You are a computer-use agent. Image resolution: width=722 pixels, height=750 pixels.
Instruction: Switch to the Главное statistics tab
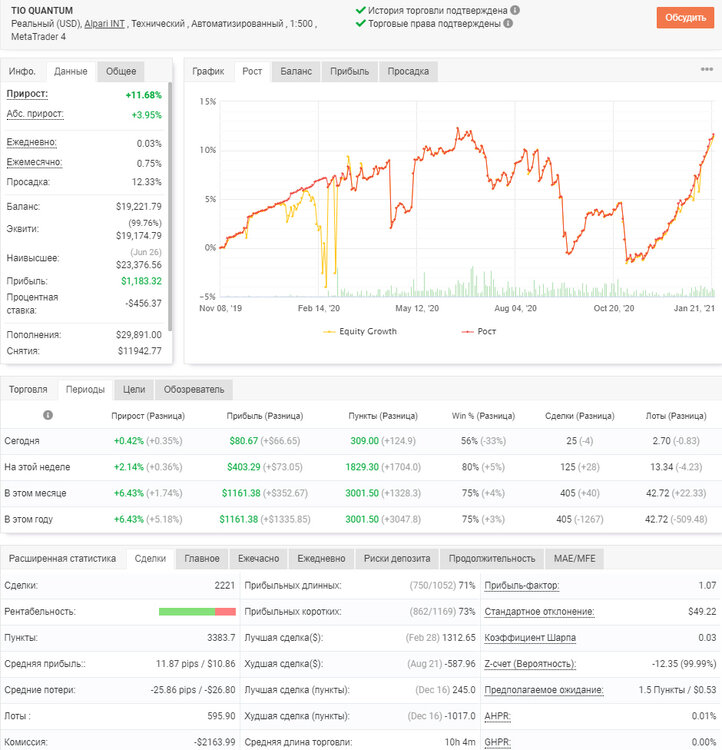coord(202,558)
